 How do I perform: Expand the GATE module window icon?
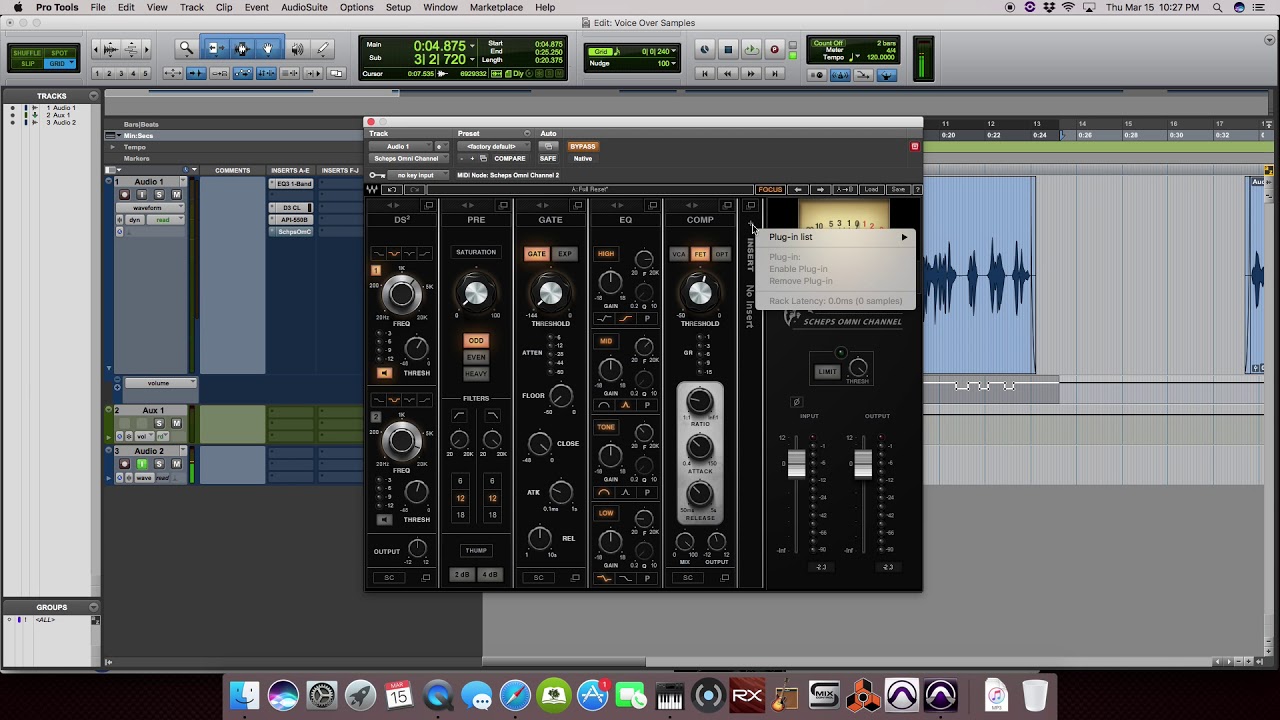pyautogui.click(x=578, y=206)
